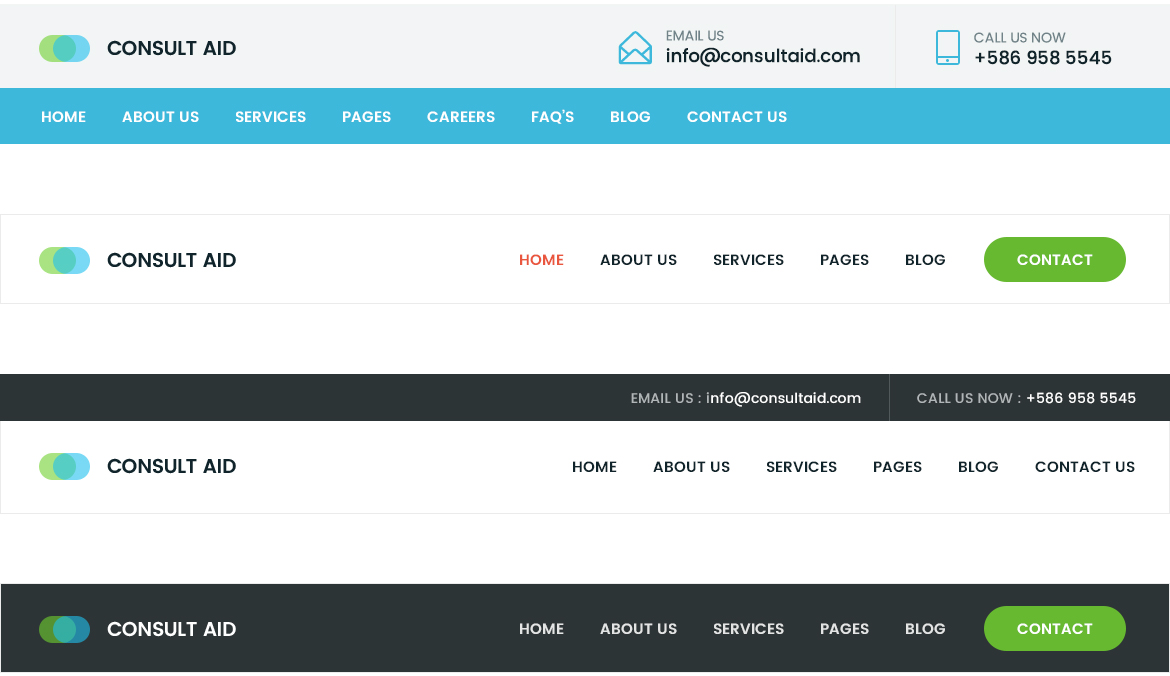The height and width of the screenshot is (676, 1170).
Task: Click info@consultaid.com in the dark top strip
Action: (783, 398)
